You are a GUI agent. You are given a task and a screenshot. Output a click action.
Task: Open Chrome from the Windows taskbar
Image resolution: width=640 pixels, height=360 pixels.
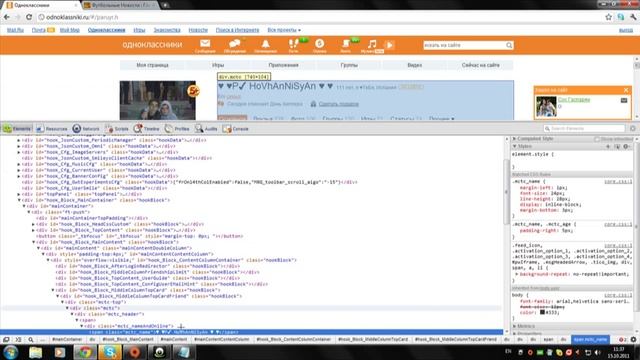click(x=85, y=352)
